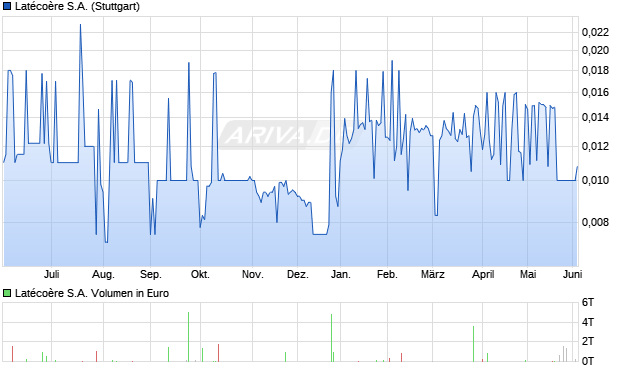
Task: Click the 'Mai' month label
Action: 528,274
